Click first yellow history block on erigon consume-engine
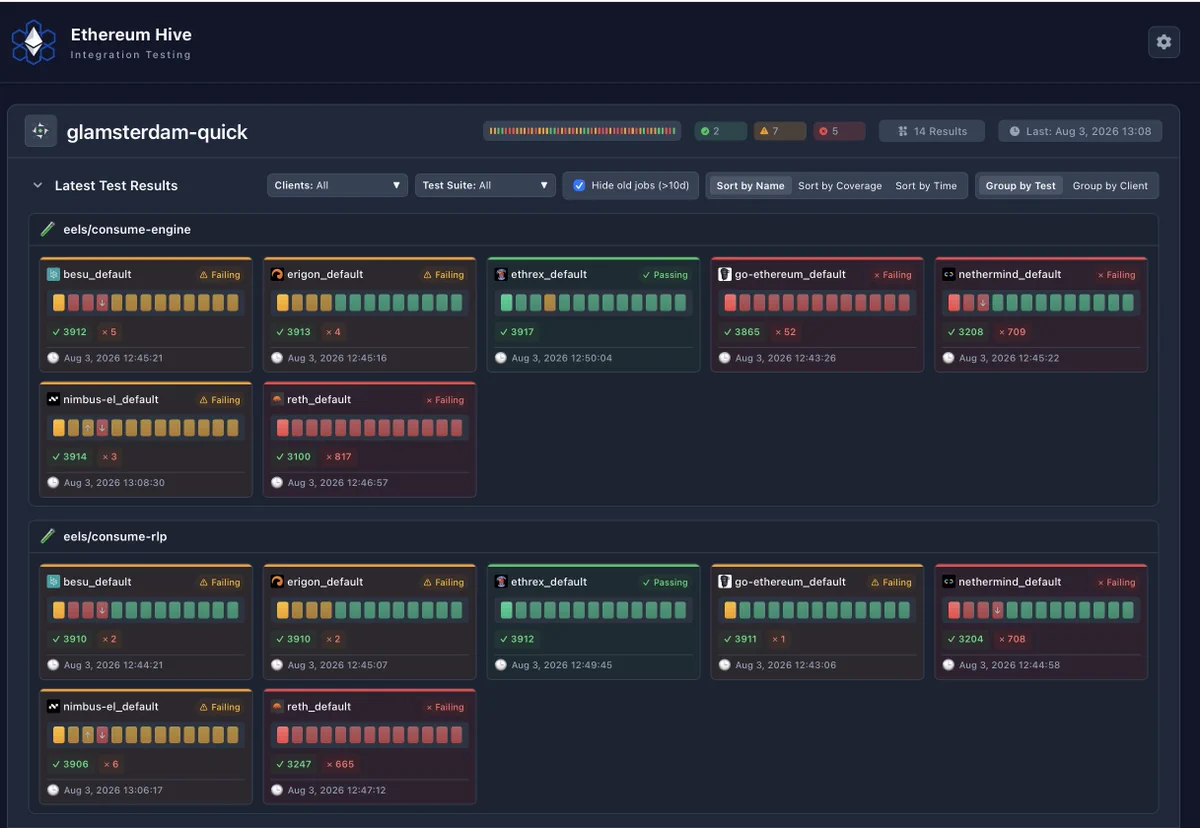 point(283,302)
